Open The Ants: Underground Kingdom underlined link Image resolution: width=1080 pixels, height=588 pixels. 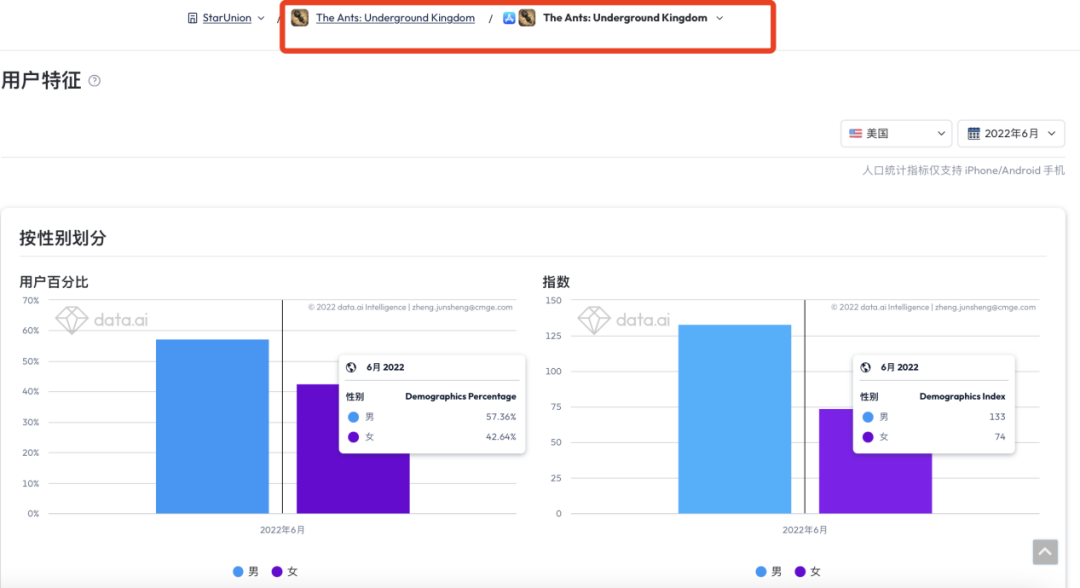click(395, 18)
